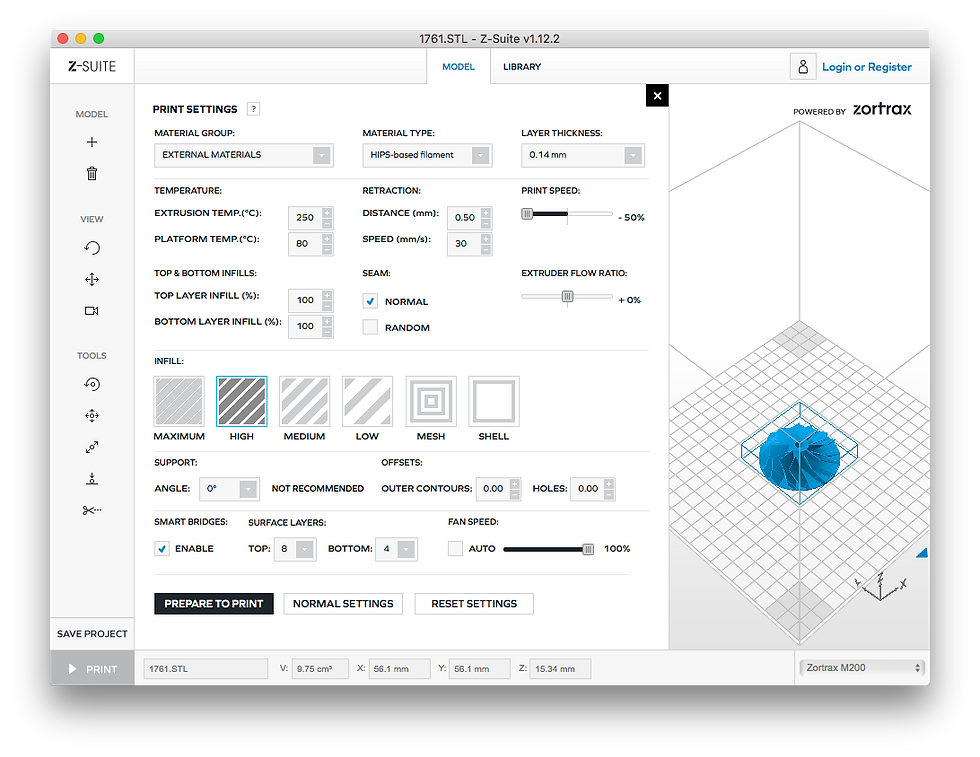Decrease Outer Contours offset with minus stepper

(514, 494)
